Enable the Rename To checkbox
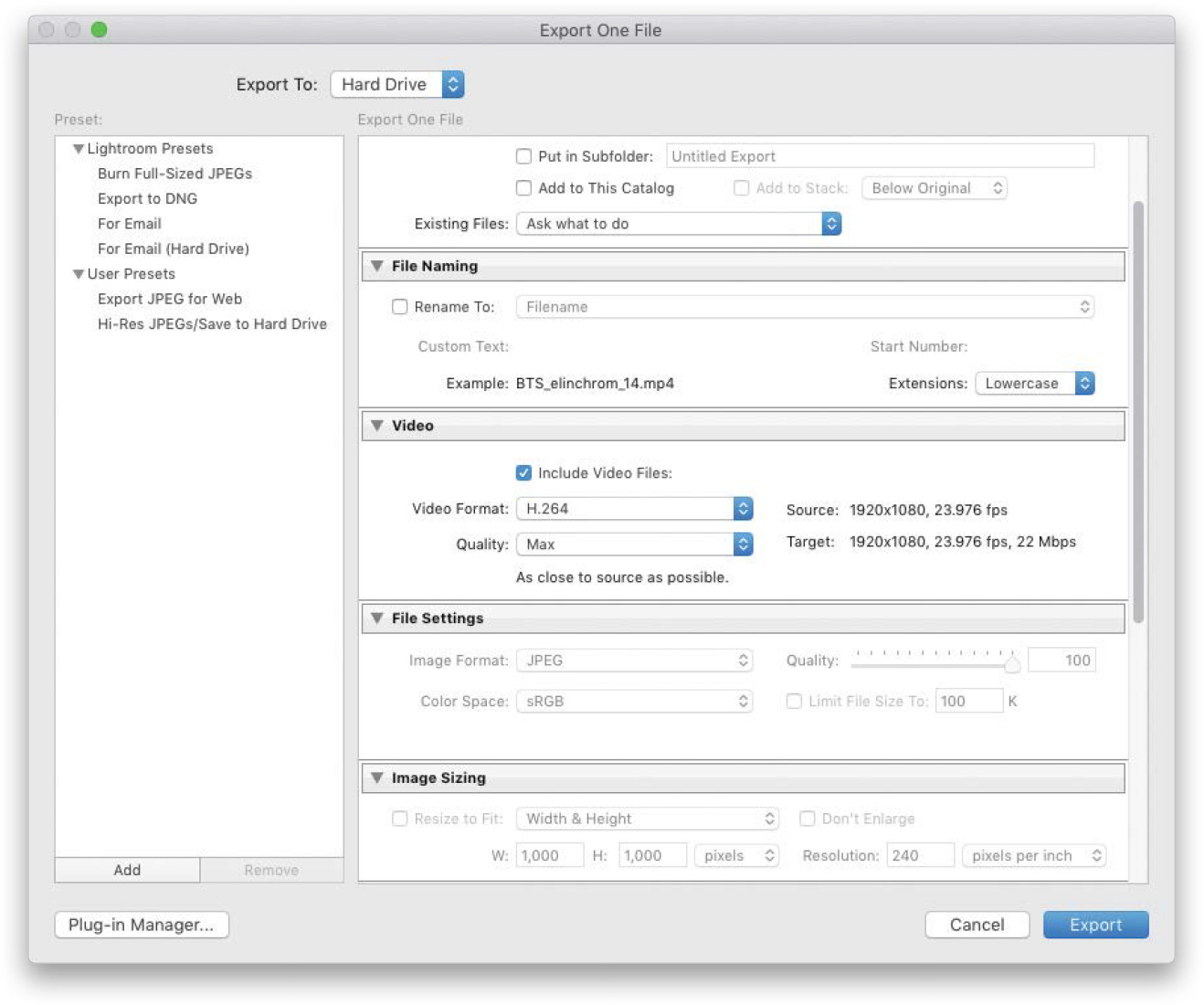Image resolution: width=1204 pixels, height=1005 pixels. click(x=399, y=307)
